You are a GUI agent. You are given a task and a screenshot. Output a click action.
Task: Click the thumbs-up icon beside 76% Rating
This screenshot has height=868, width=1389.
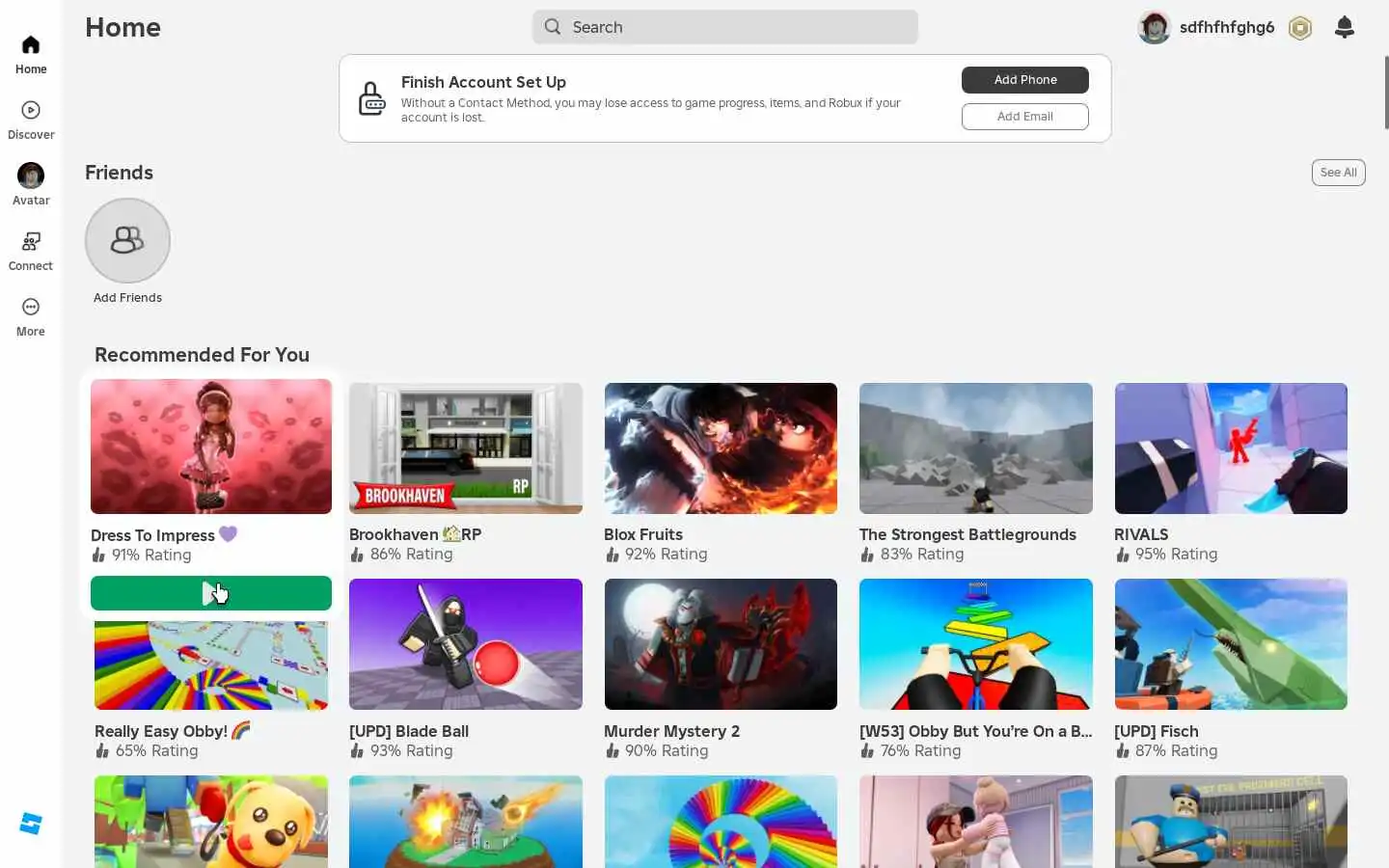pos(867,750)
